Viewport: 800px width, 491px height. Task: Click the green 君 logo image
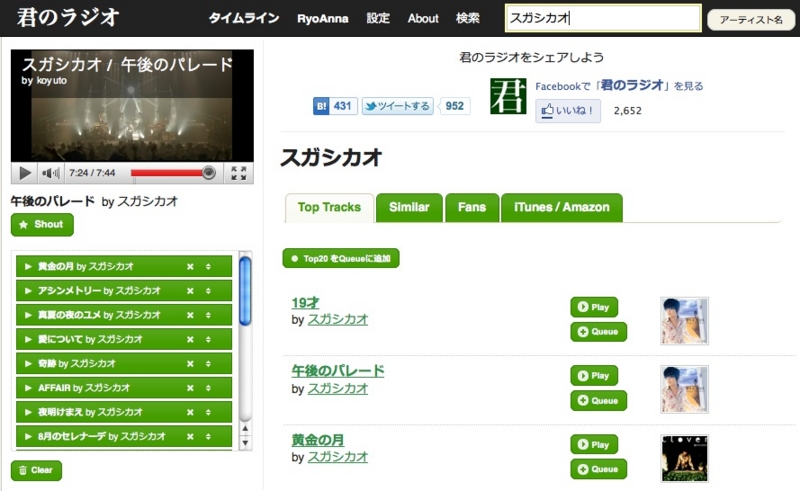point(508,96)
